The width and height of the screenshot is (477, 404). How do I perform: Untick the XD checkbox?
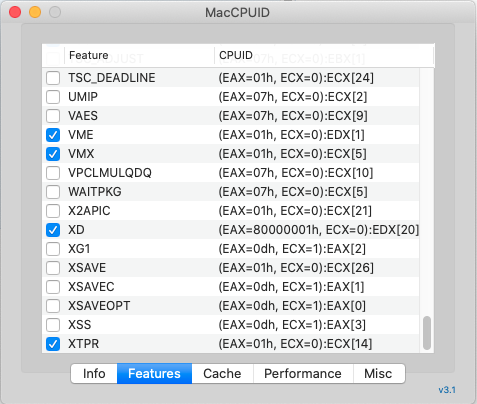(53, 230)
